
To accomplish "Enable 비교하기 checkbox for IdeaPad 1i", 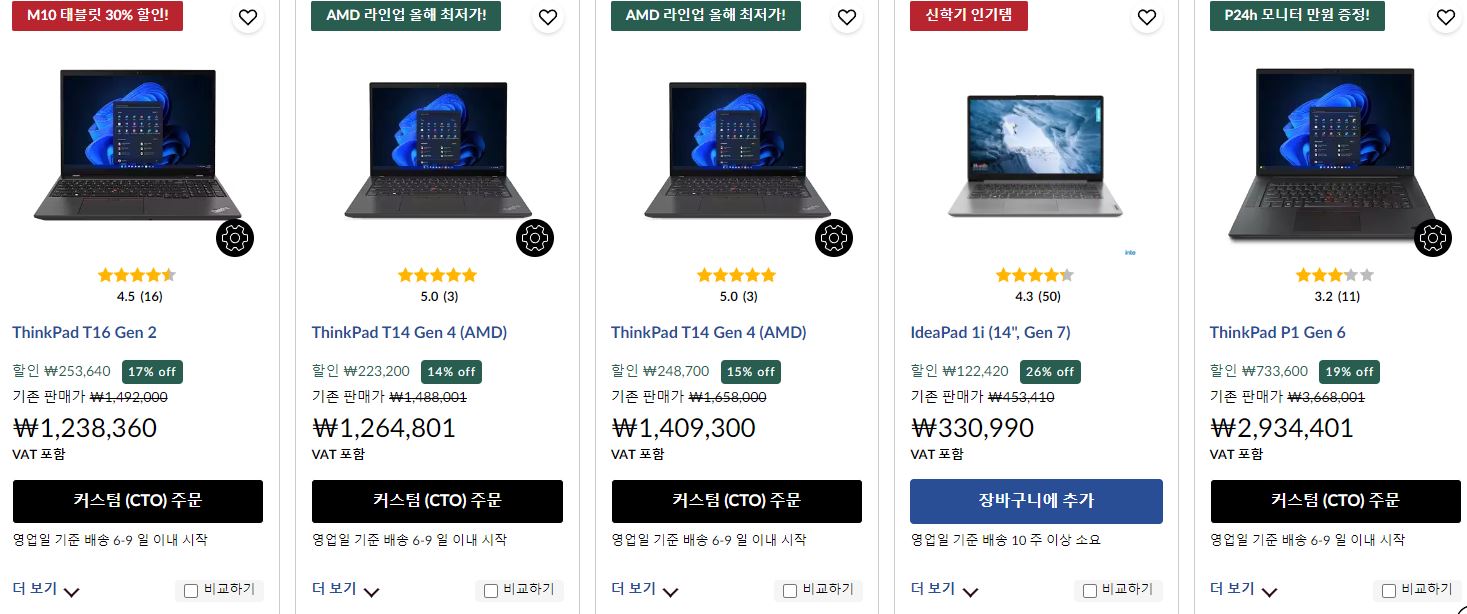I will click(1090, 591).
